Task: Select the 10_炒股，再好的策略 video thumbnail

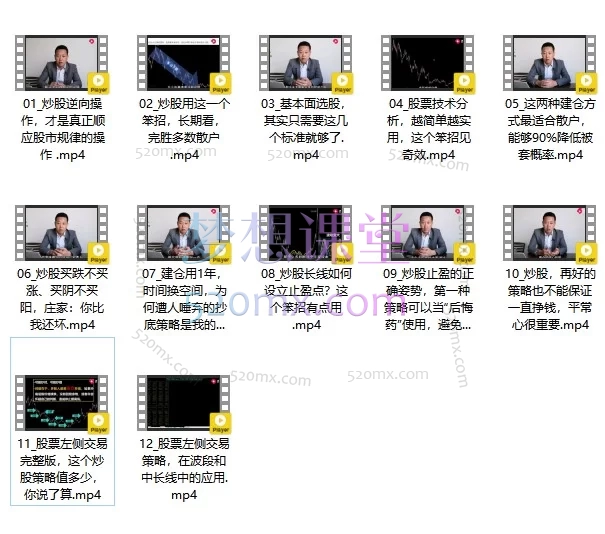Action: coord(549,233)
